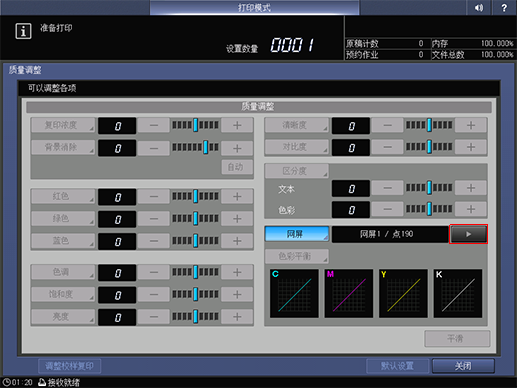Open the black K tone curve thumbnail
517x388 pixels.
coord(458,293)
